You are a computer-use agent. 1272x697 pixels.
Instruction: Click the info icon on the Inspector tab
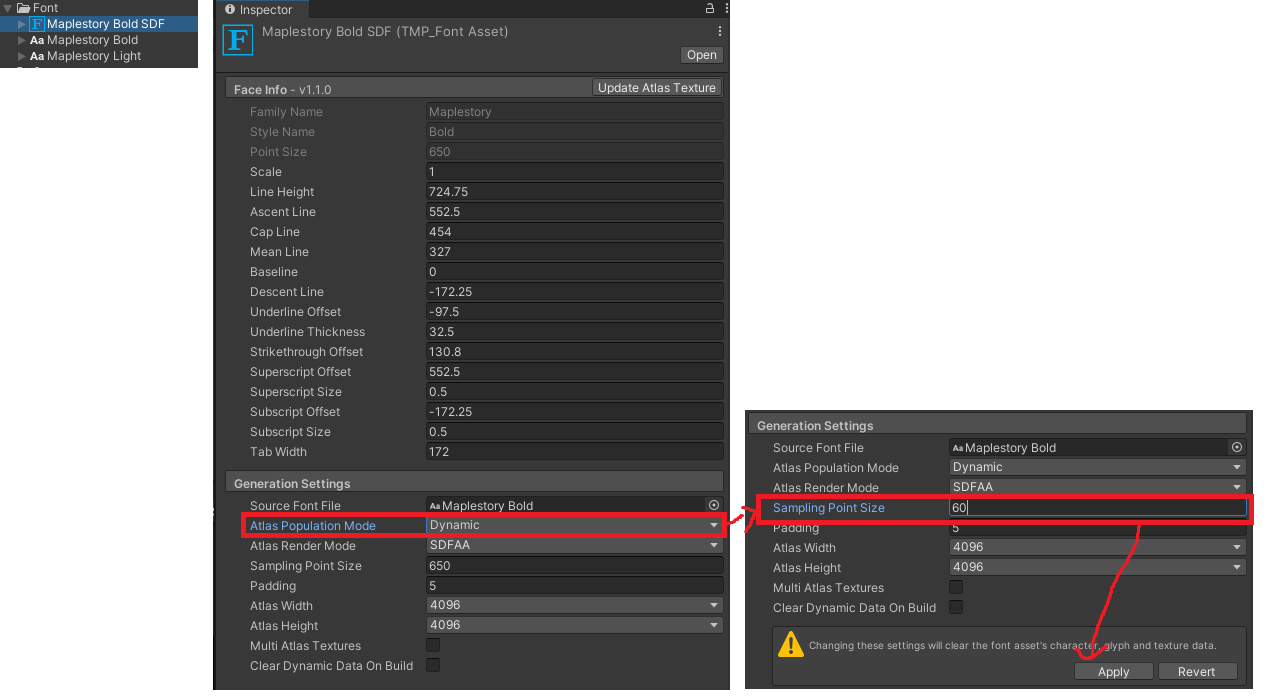point(230,9)
